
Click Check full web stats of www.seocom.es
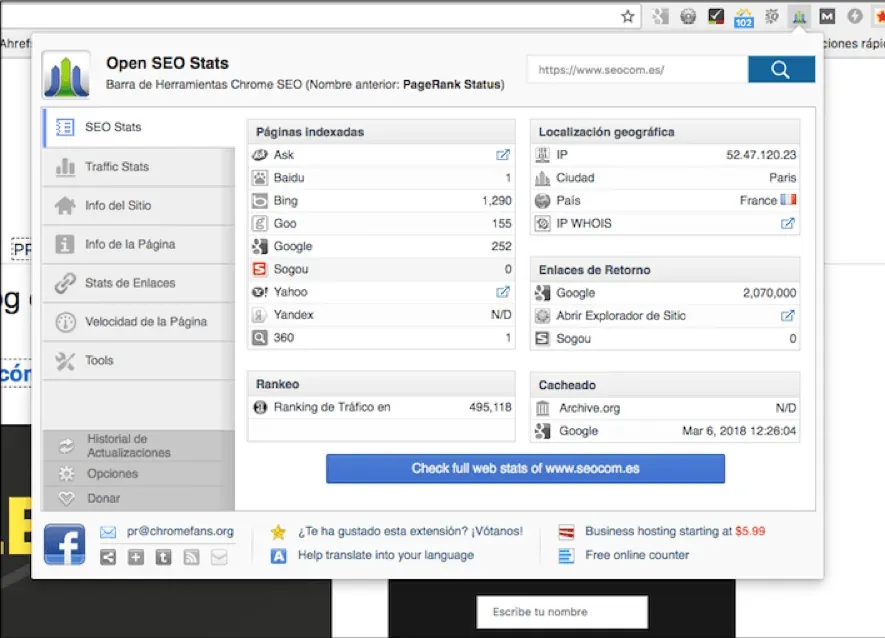pos(525,469)
